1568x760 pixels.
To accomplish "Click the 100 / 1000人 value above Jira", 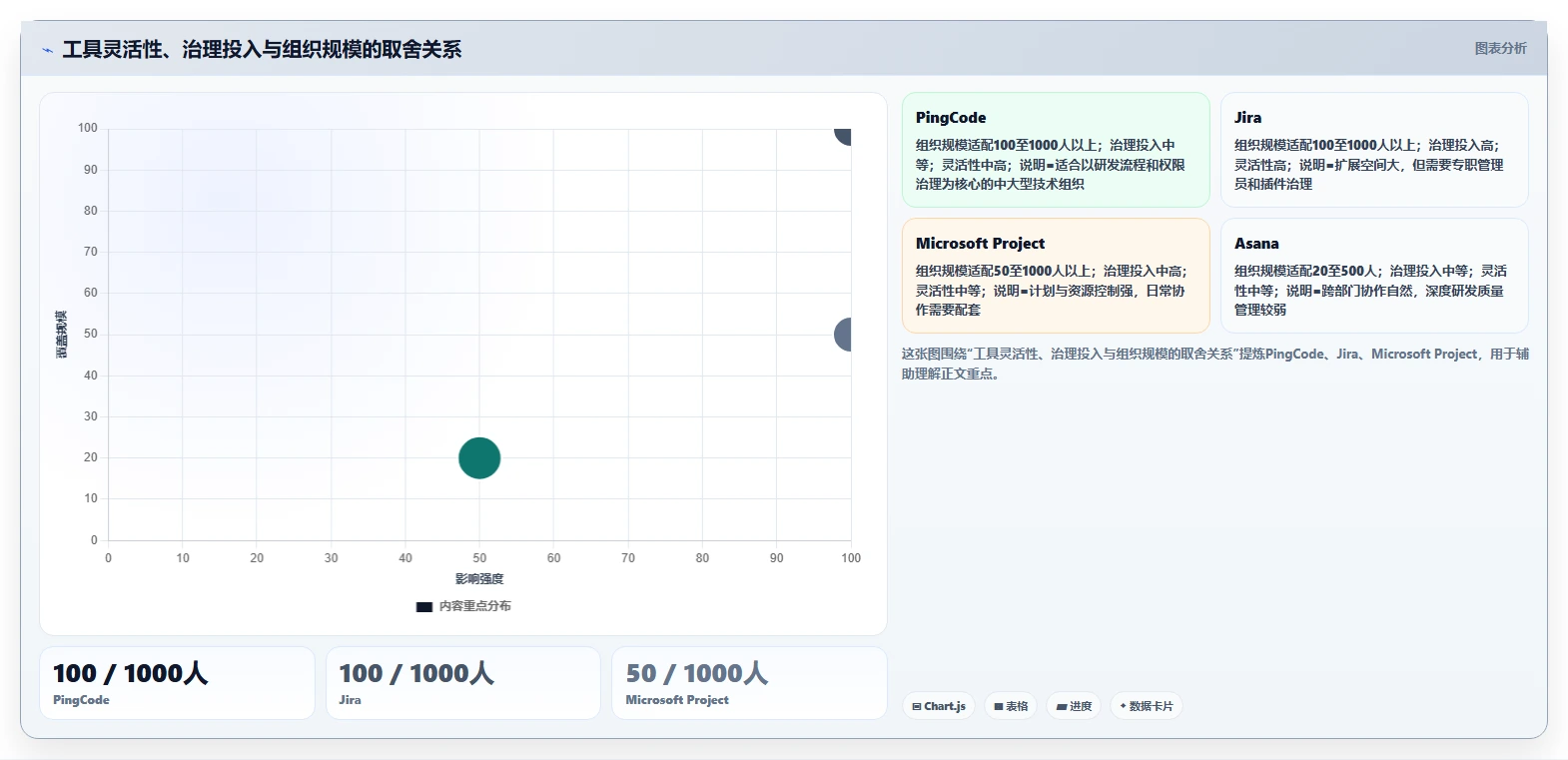I will [x=416, y=673].
